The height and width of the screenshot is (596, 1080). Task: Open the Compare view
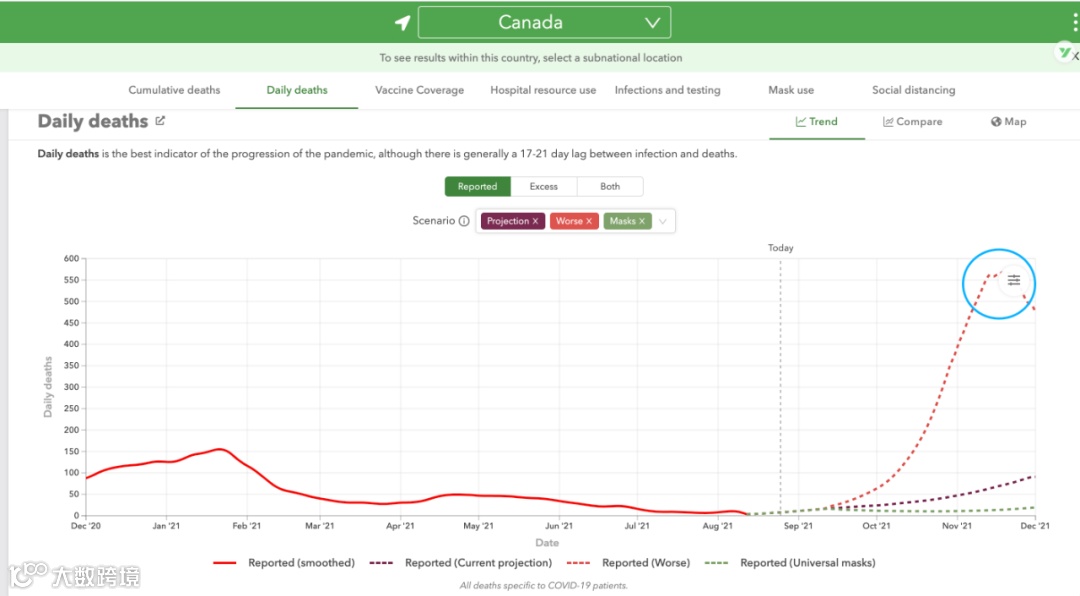point(912,122)
